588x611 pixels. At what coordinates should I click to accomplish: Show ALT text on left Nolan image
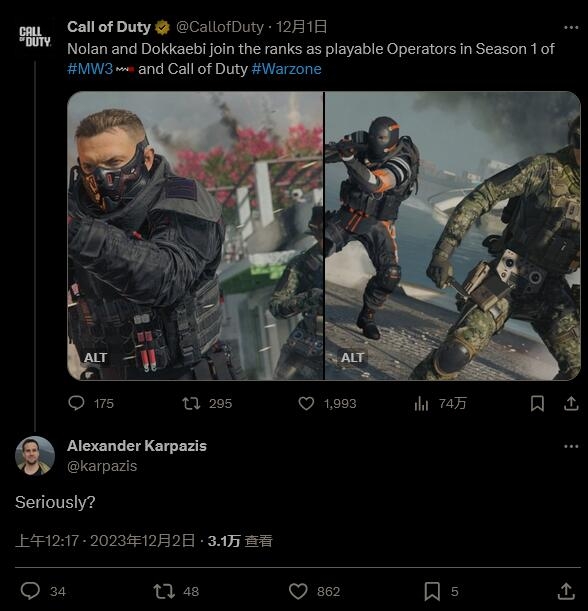click(x=95, y=357)
